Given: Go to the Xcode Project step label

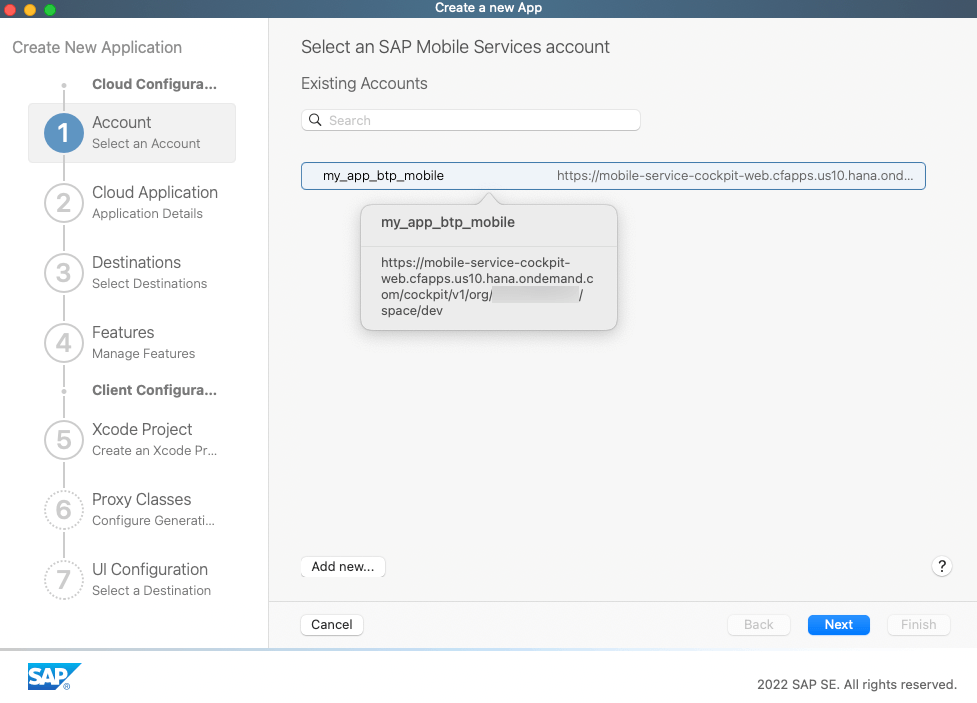Looking at the screenshot, I should click(x=142, y=429).
